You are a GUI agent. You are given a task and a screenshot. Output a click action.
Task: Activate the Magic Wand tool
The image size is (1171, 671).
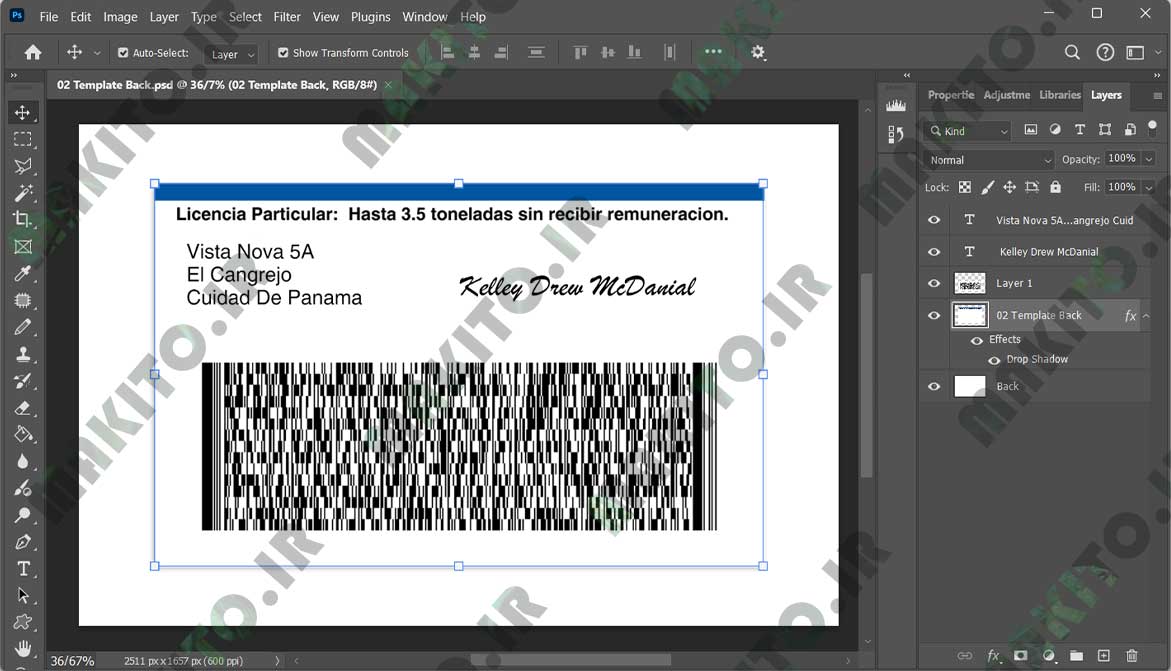click(x=22, y=193)
